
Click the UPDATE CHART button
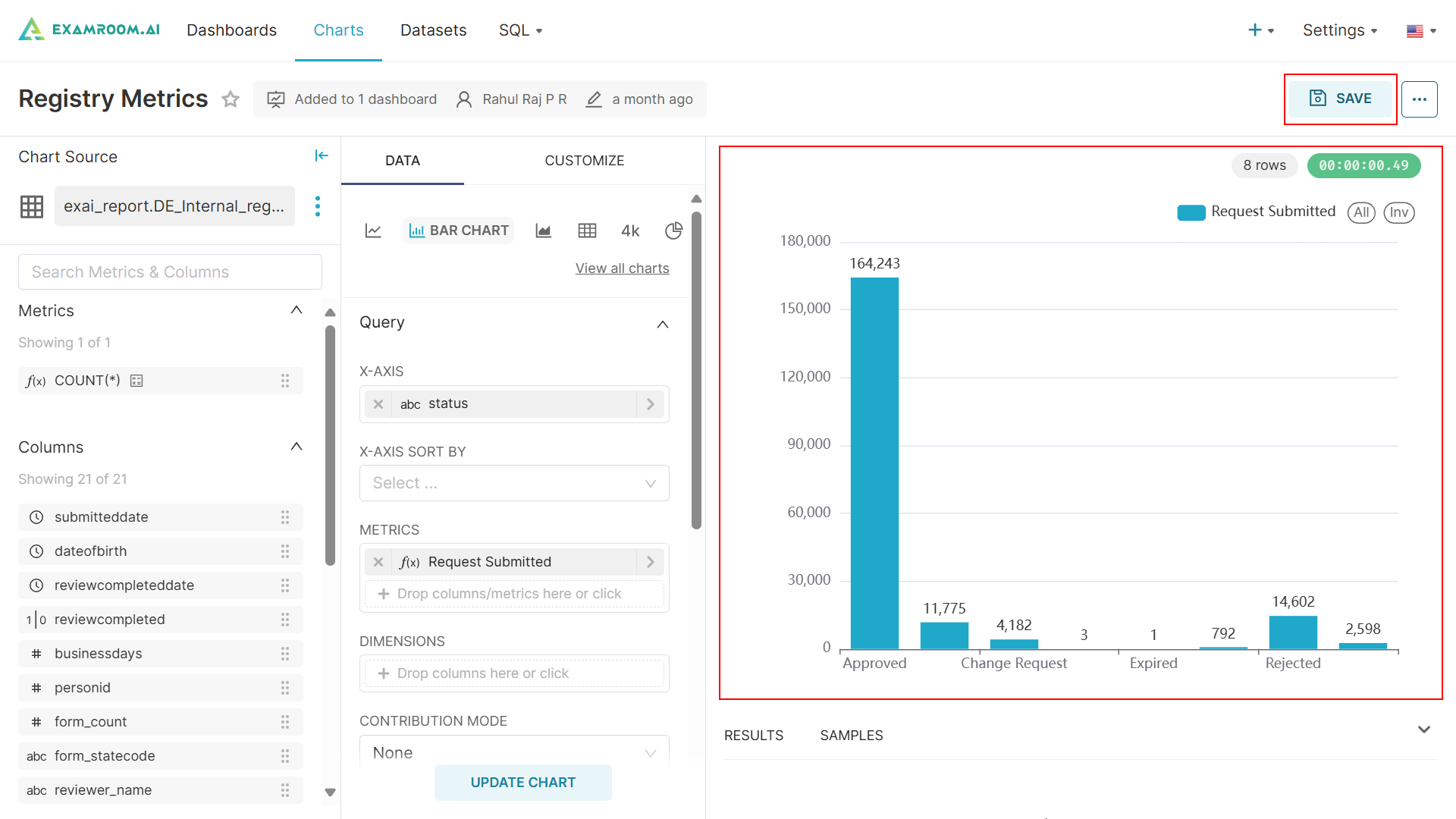tap(522, 782)
